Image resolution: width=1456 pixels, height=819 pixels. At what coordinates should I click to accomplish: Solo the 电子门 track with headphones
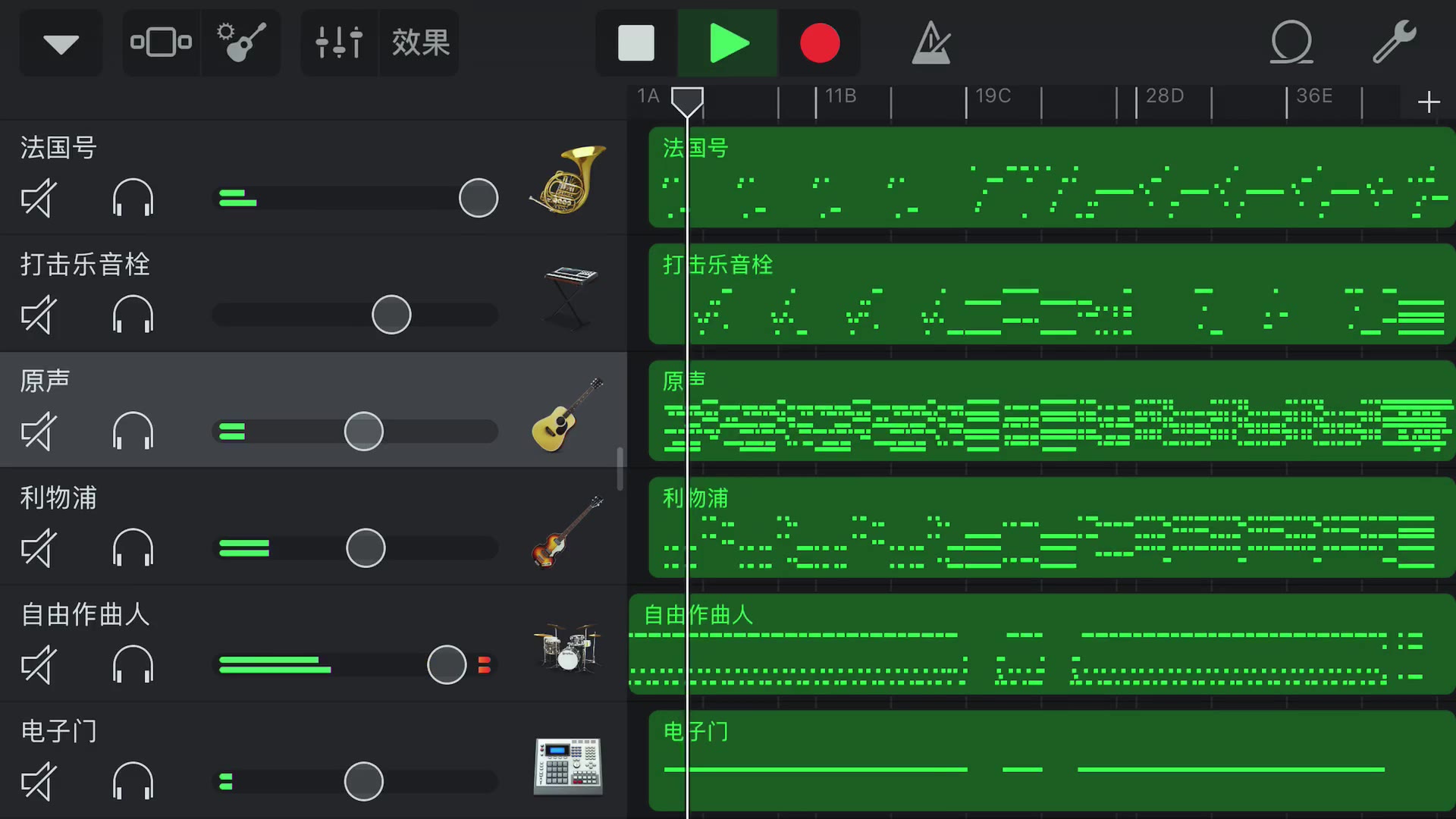tap(133, 782)
